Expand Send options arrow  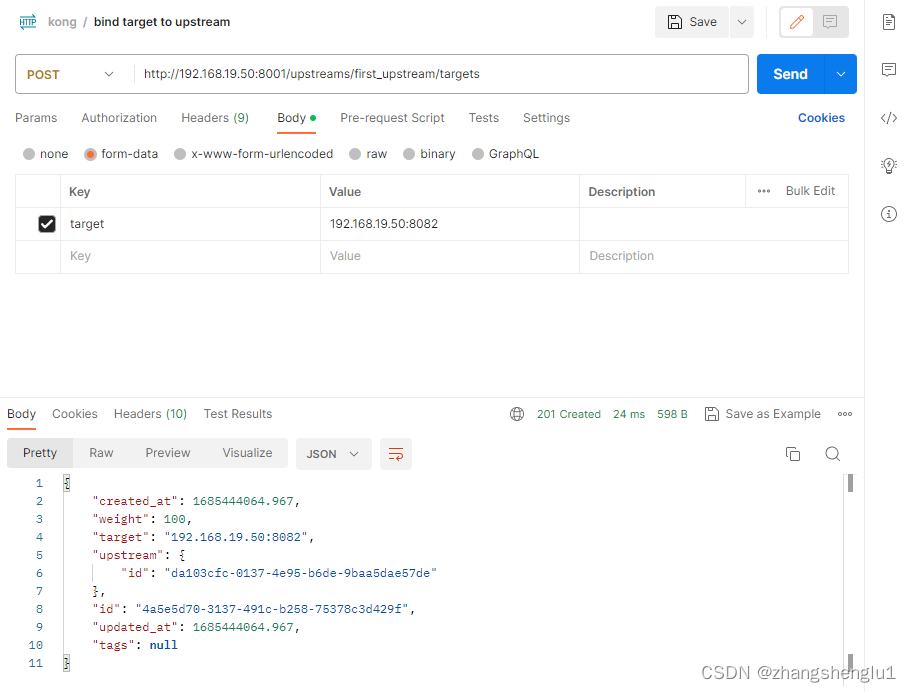pyautogui.click(x=841, y=74)
